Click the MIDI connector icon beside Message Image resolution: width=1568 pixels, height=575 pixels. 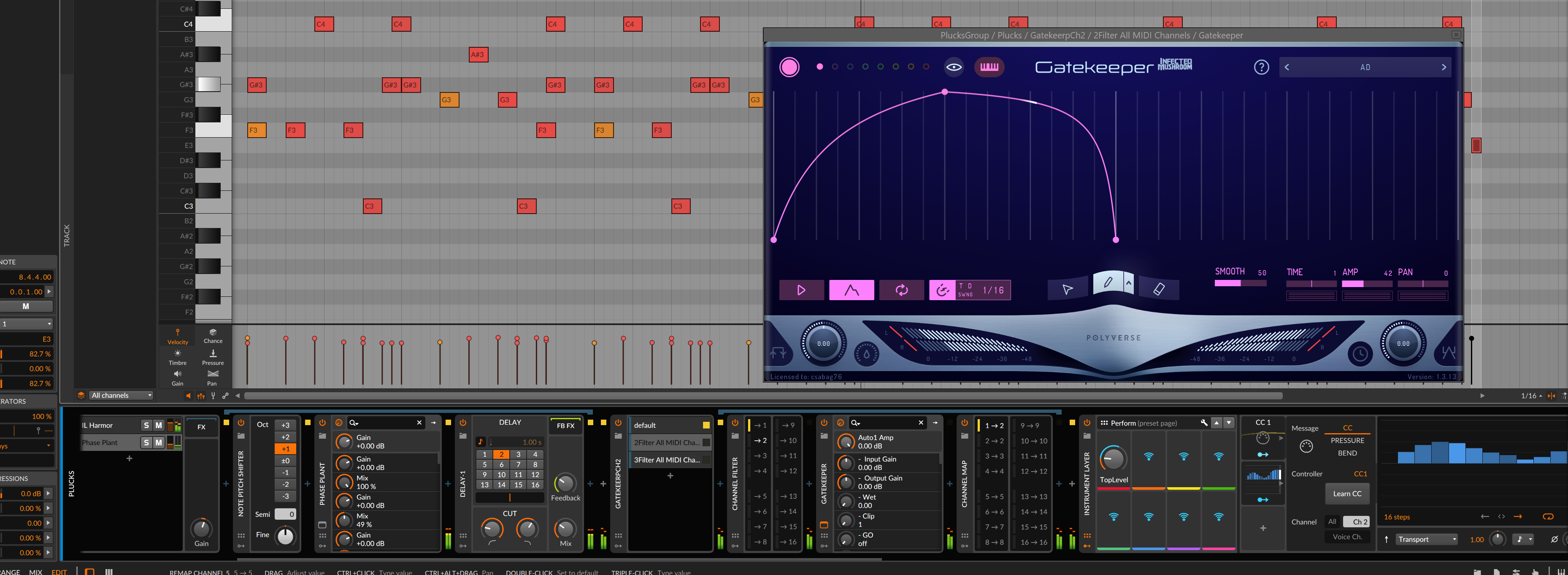point(1306,447)
